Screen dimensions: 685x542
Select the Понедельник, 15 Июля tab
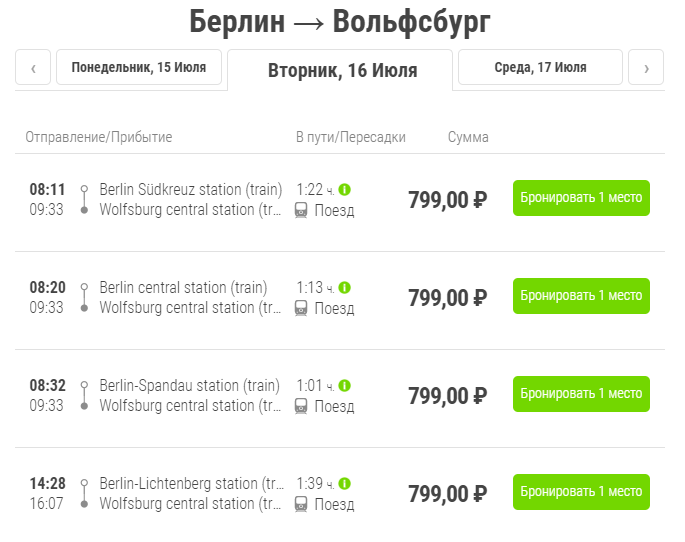point(139,68)
